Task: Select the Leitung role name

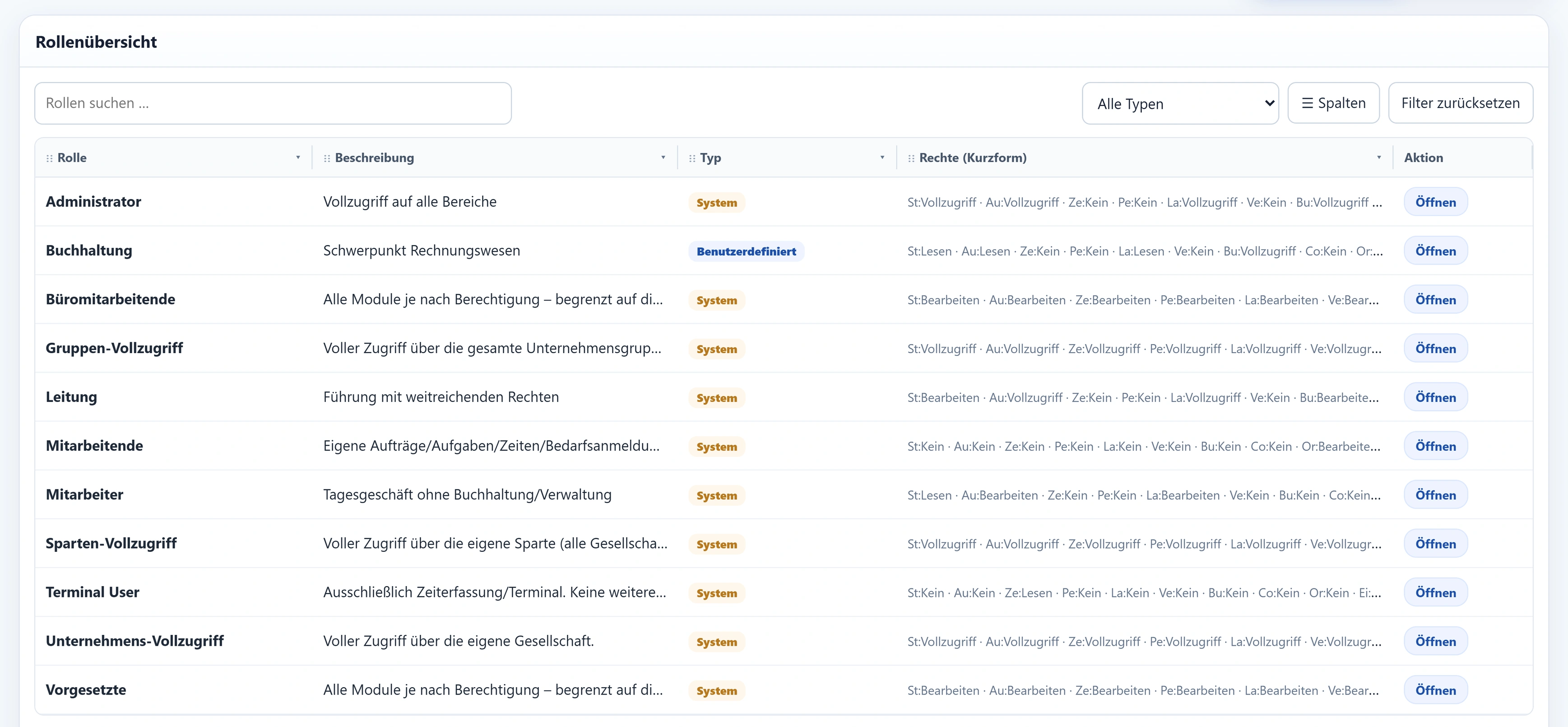Action: [71, 396]
